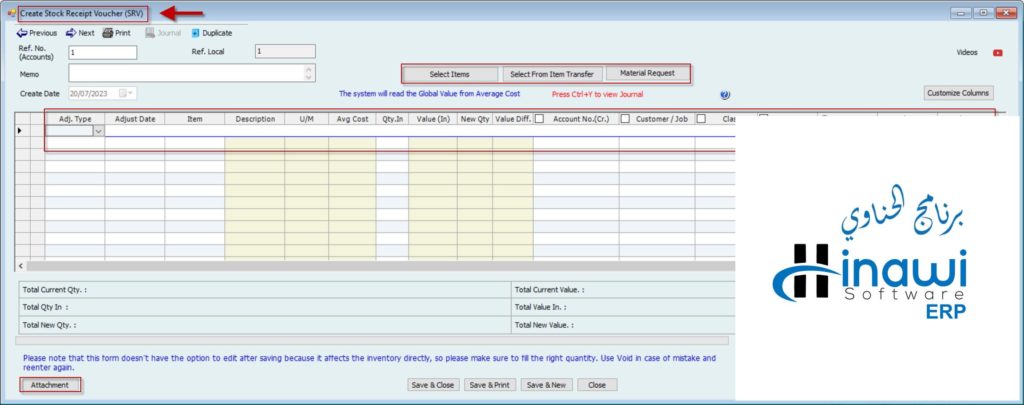
Task: Expand the Adj. Type dropdown in first row
Action: pos(98,131)
